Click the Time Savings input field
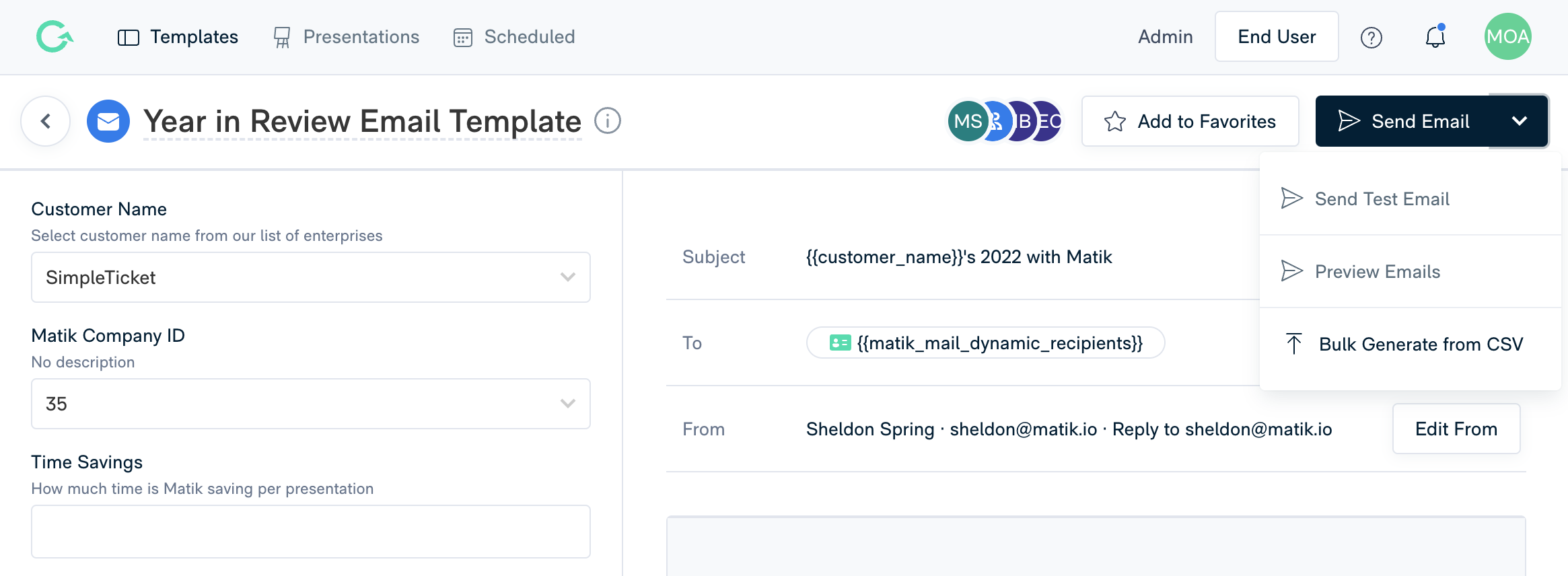 (311, 532)
